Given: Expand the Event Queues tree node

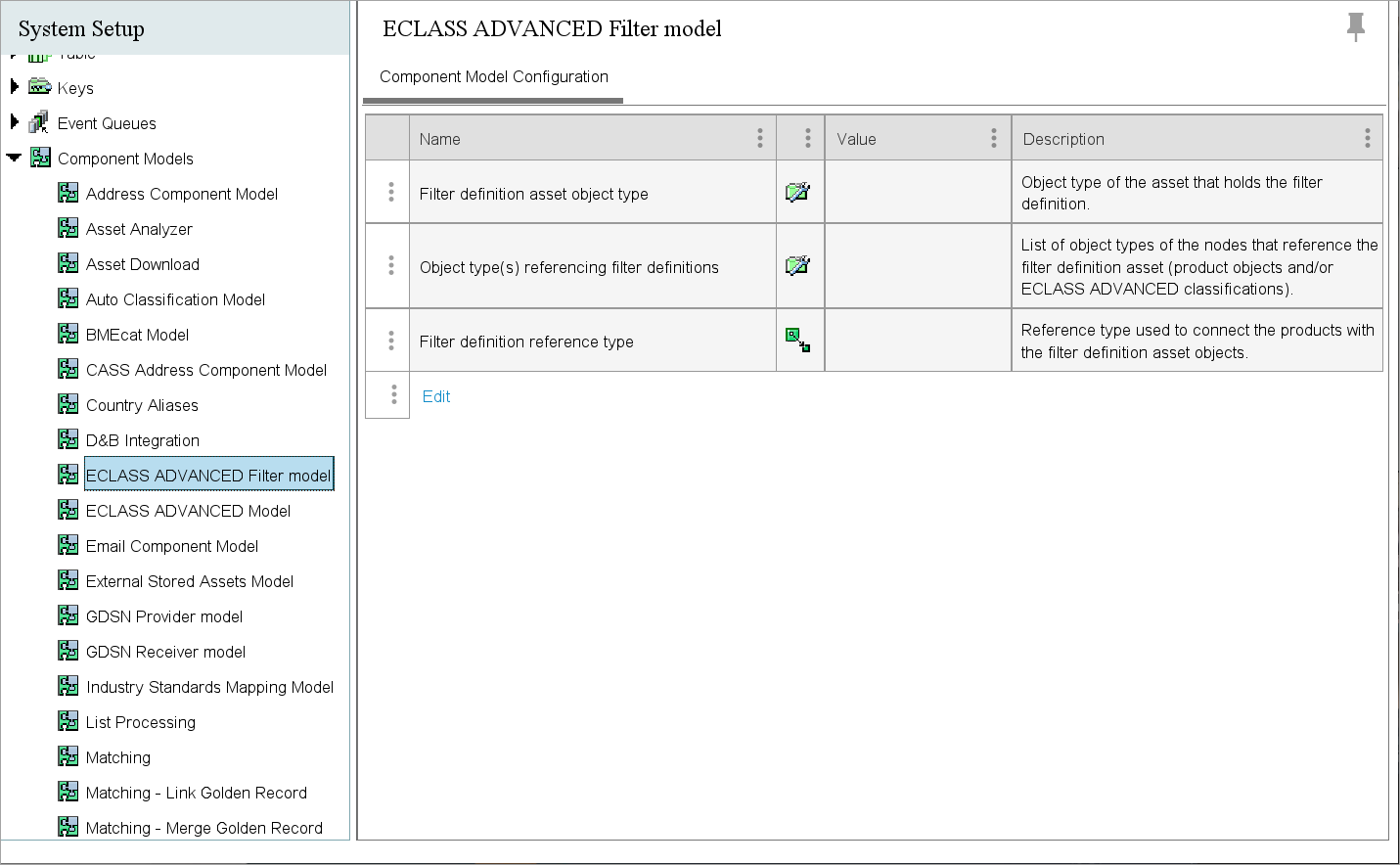Looking at the screenshot, I should pyautogui.click(x=14, y=121).
